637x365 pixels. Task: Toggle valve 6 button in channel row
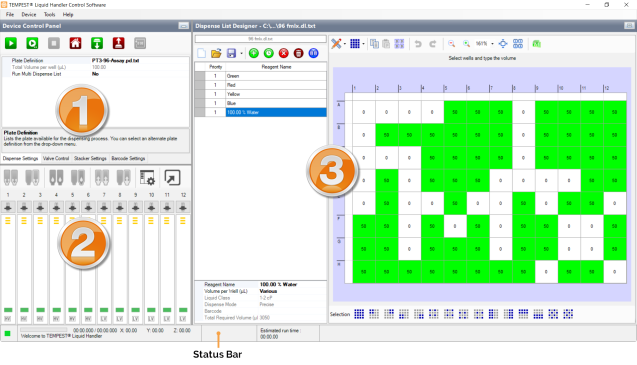(88, 207)
